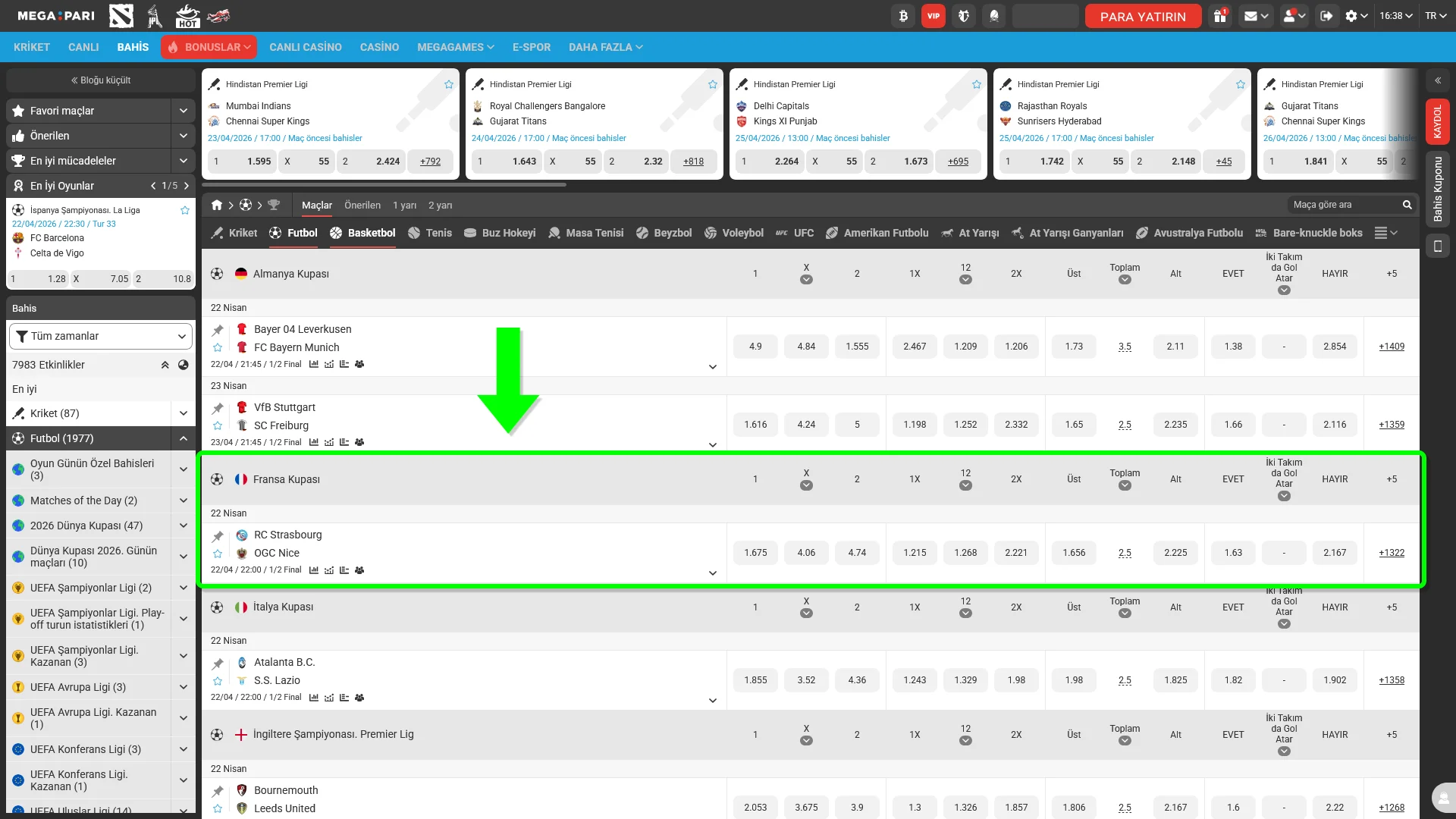Switch to the 1 yarı tab

405,205
